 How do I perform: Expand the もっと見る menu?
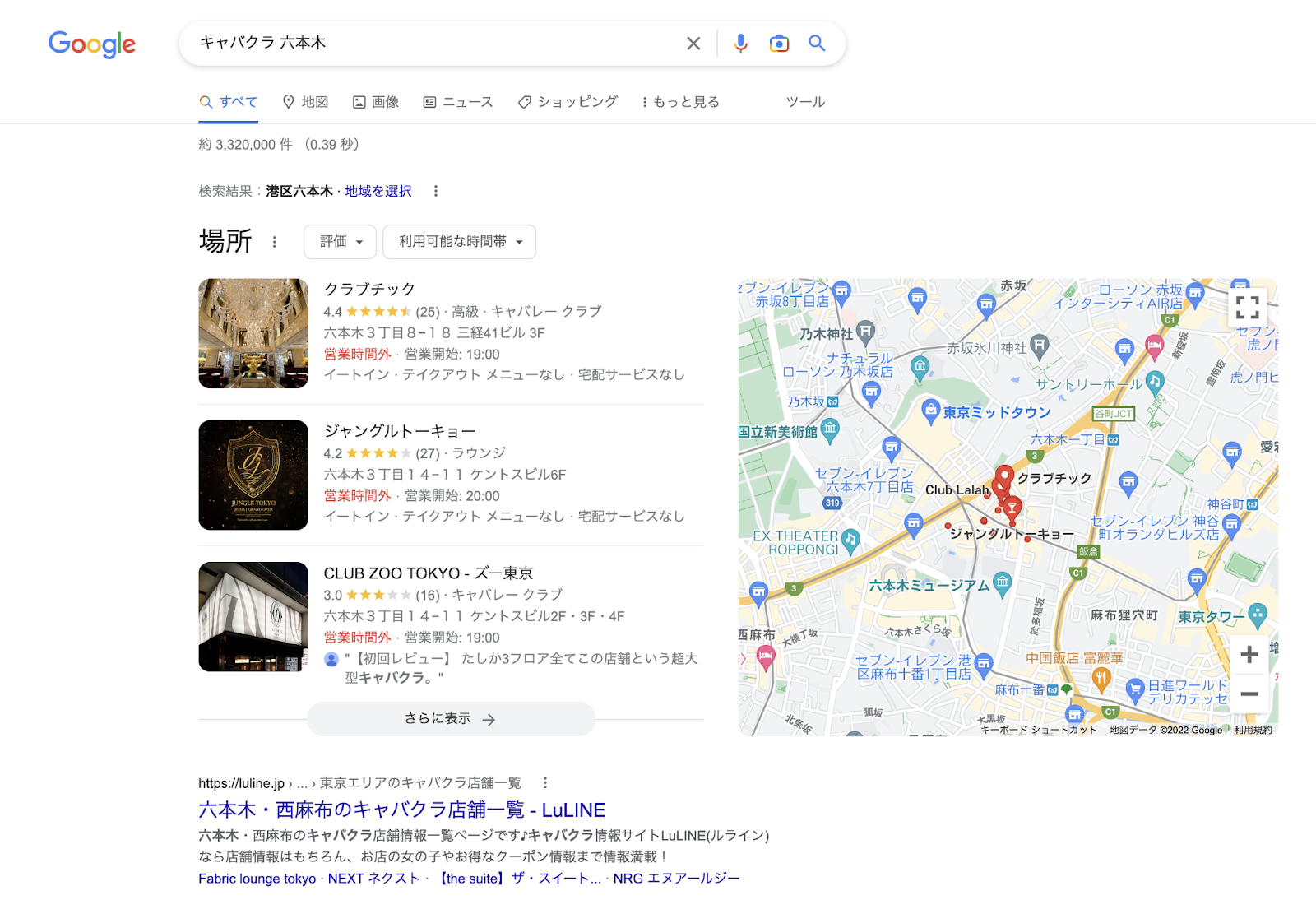coord(680,102)
